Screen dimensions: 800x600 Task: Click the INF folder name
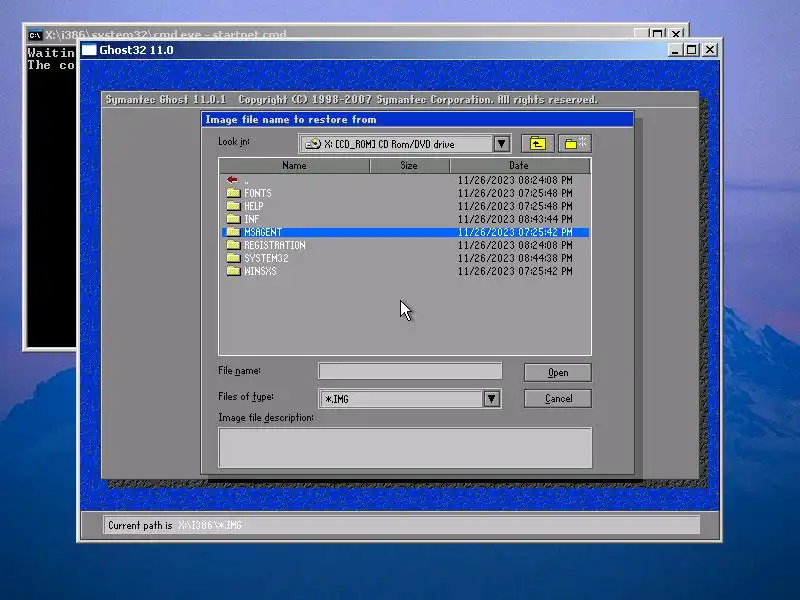[x=252, y=219]
